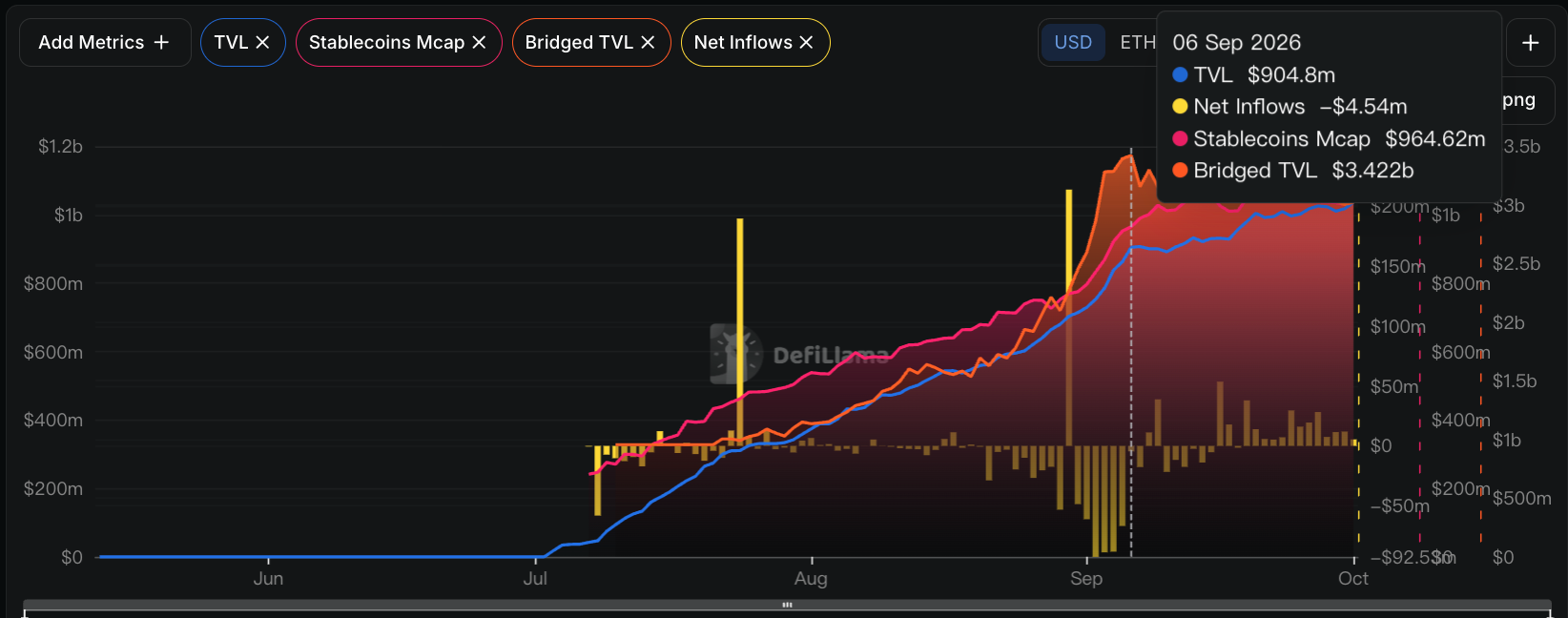Click the Stablecoins Mcap $964.62m tooltip row
The image size is (1568, 618).
(x=1329, y=139)
